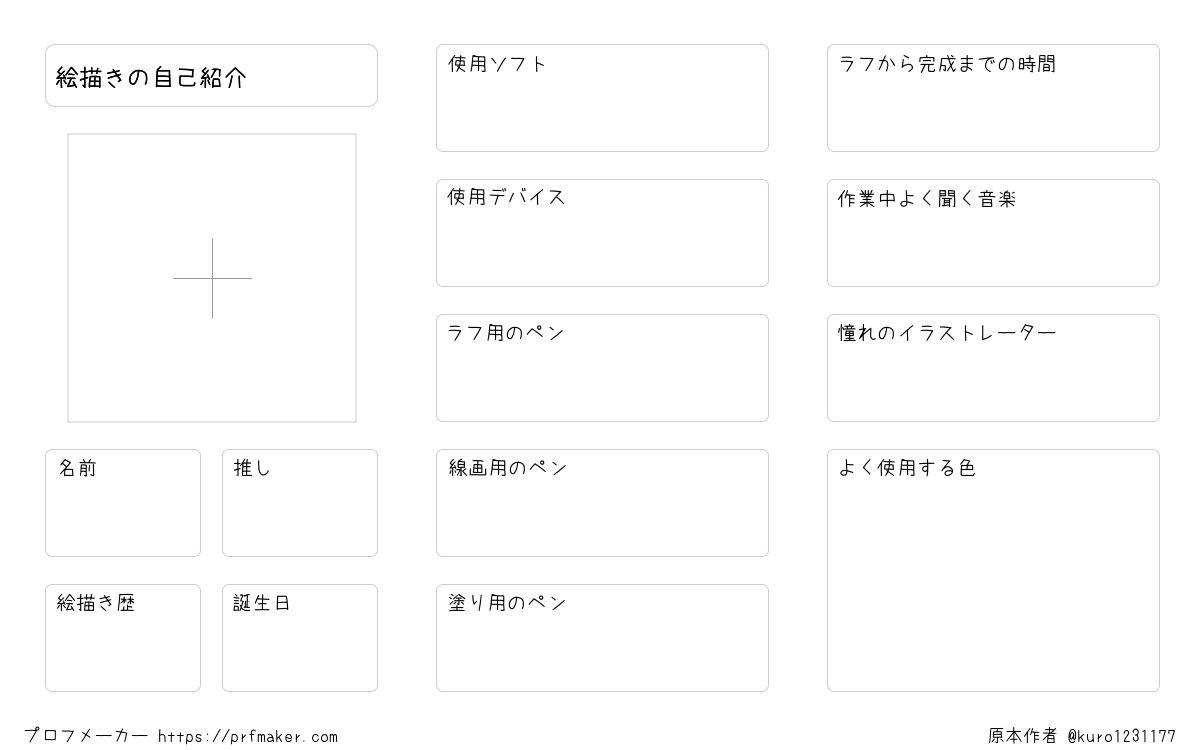Viewport: 1200px width, 750px height.
Task: Select the ラフから完成までの時間 box
Action: point(993,98)
